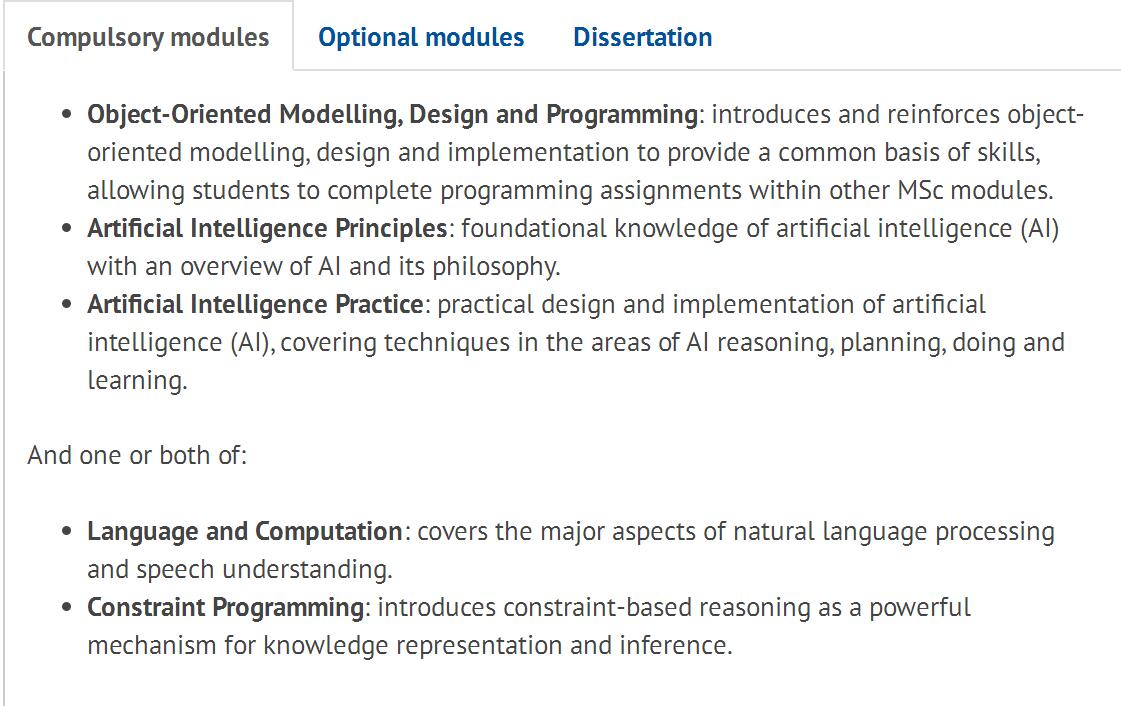
Task: Click the bullet beside Constraint Programming
Action: pos(67,608)
